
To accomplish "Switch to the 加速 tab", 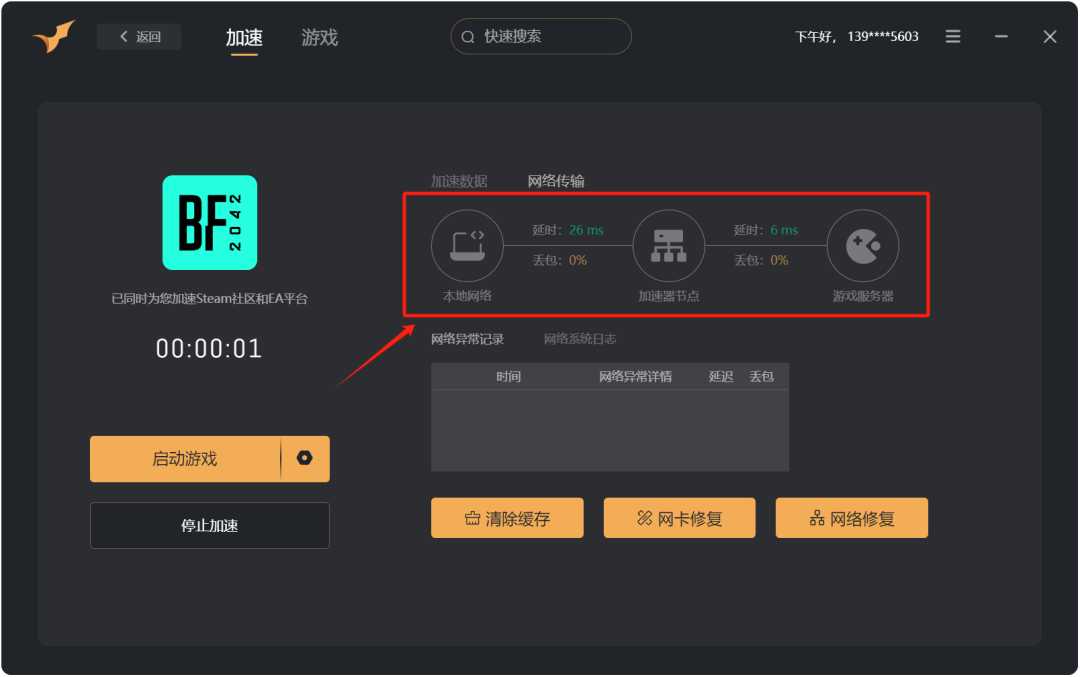I will click(244, 37).
